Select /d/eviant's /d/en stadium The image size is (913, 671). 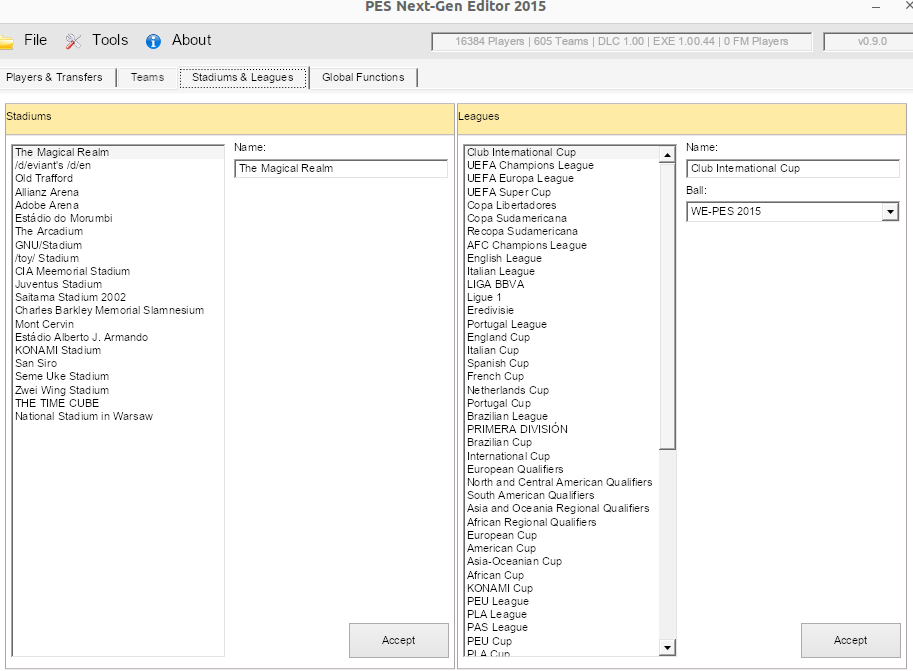click(x=118, y=165)
